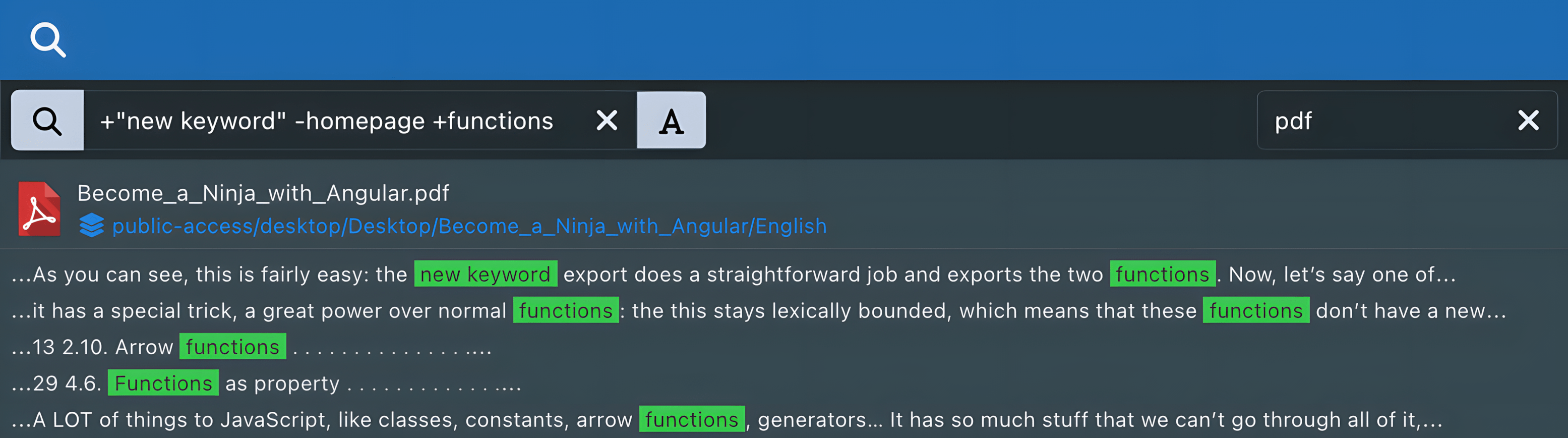Follow the public-access/desktop/Desktop path link
This screenshot has height=438, width=1568.
[x=469, y=226]
